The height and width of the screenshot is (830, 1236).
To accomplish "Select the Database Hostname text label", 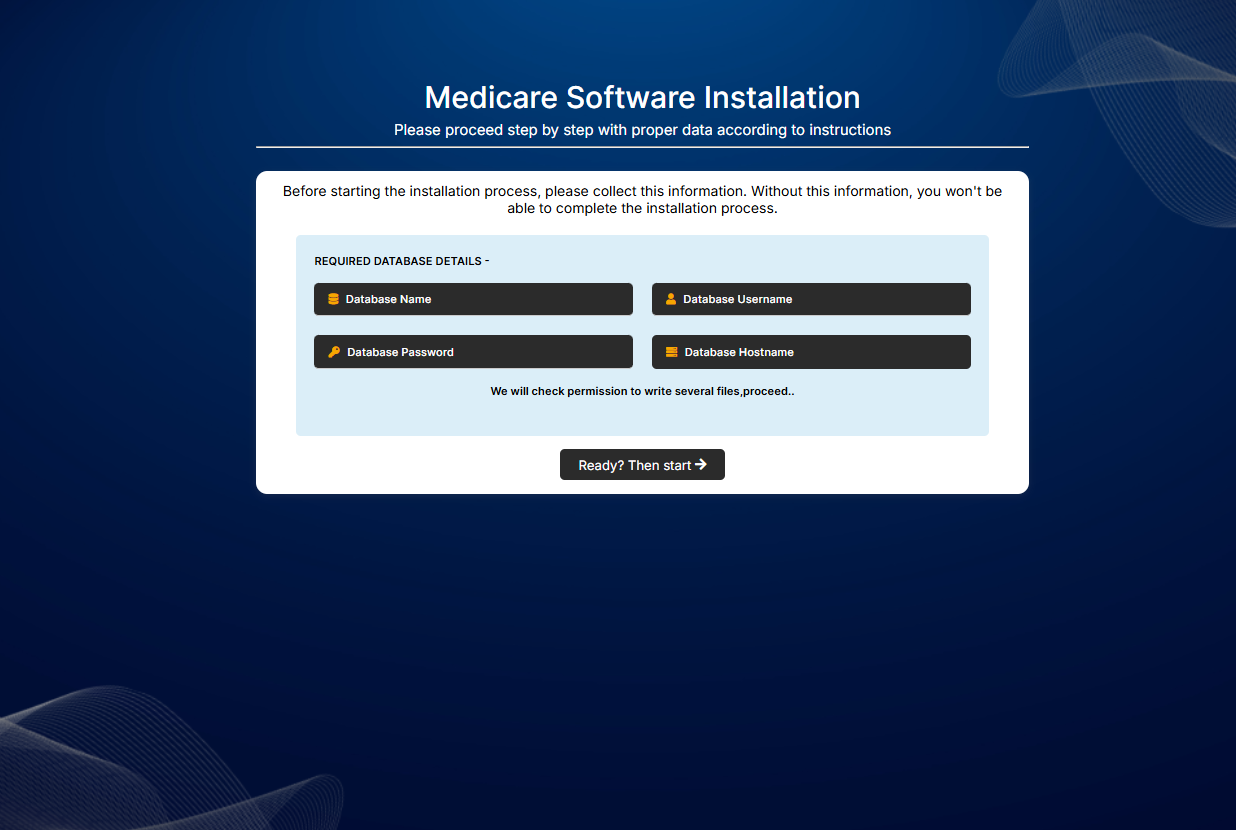I will pos(739,352).
